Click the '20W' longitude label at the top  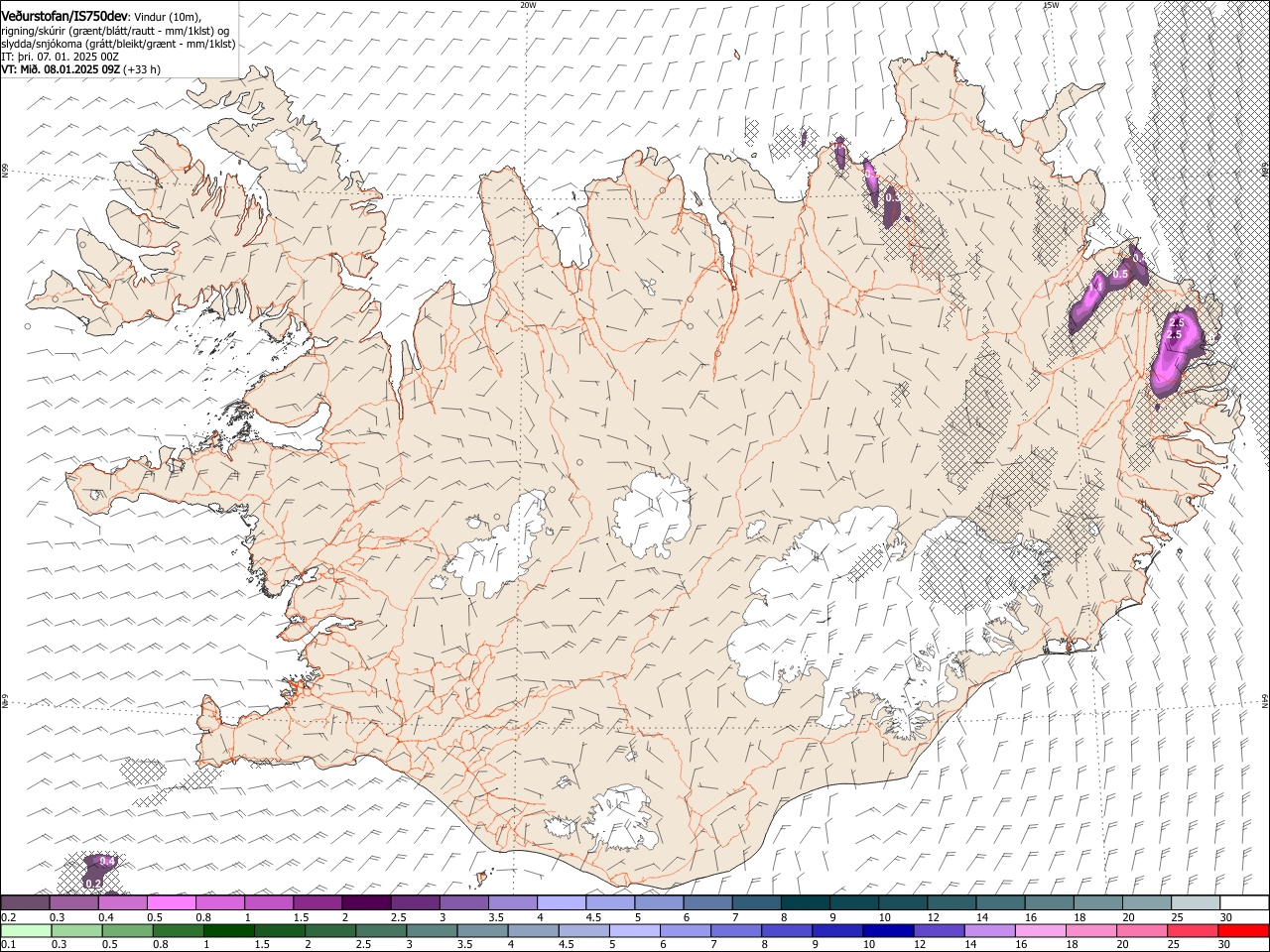coord(528,5)
